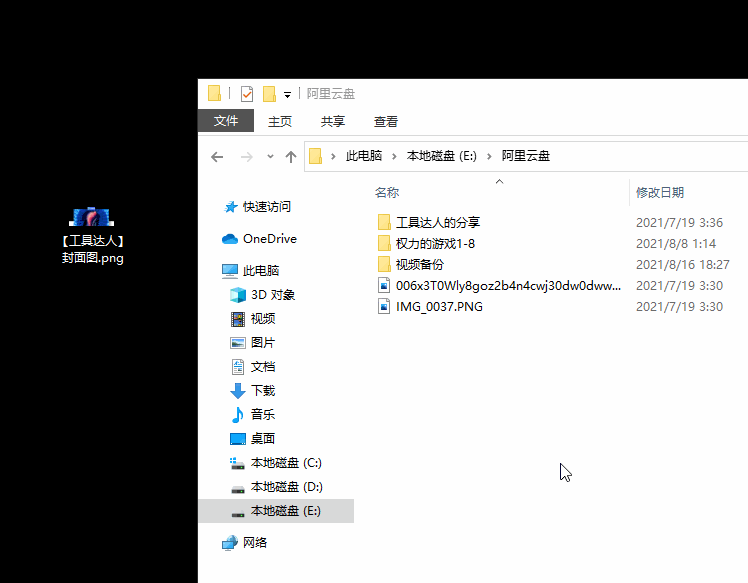Click folder icon of 权力的游戏1-8

[x=384, y=243]
